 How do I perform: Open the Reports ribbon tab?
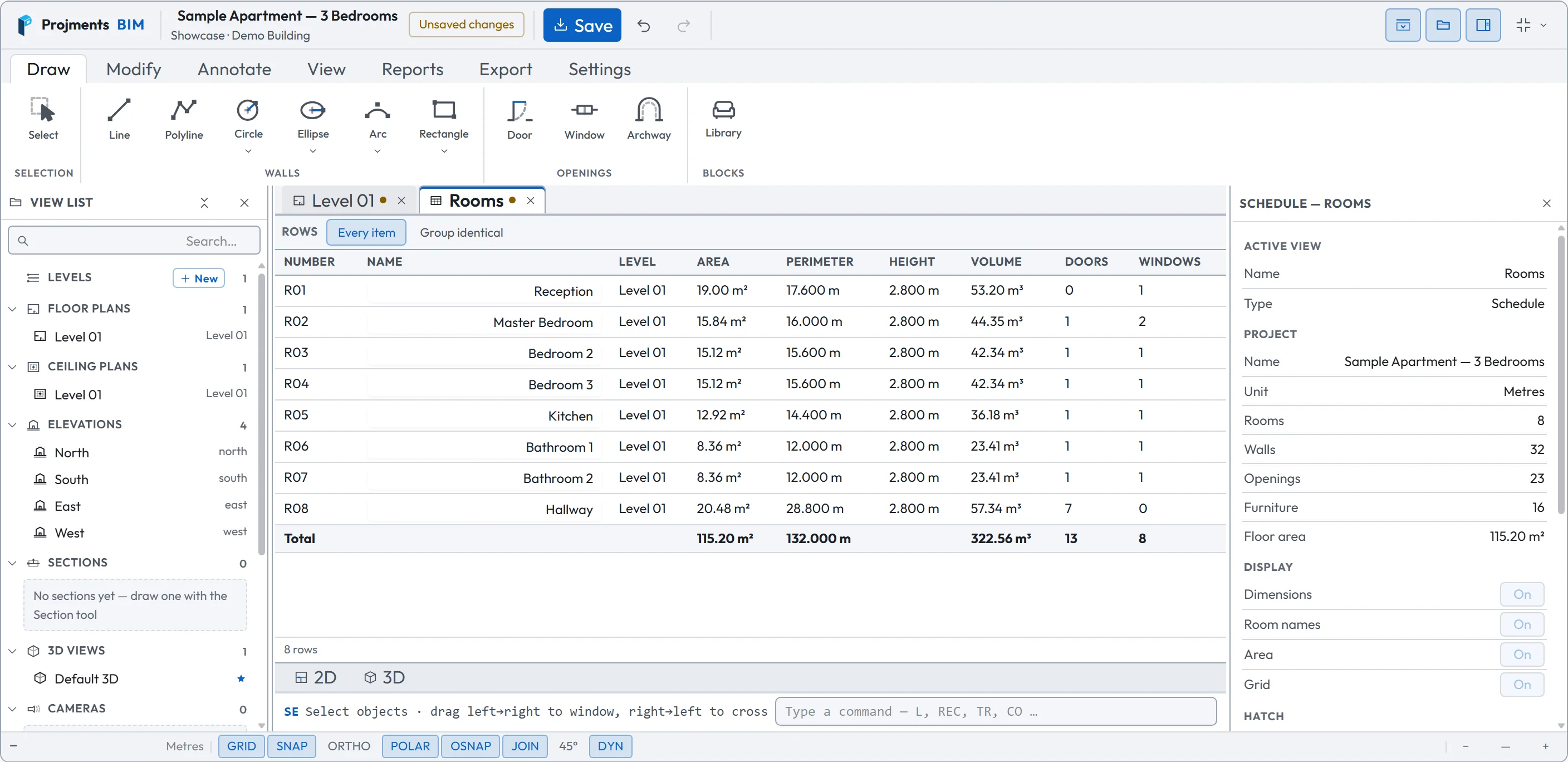[412, 69]
